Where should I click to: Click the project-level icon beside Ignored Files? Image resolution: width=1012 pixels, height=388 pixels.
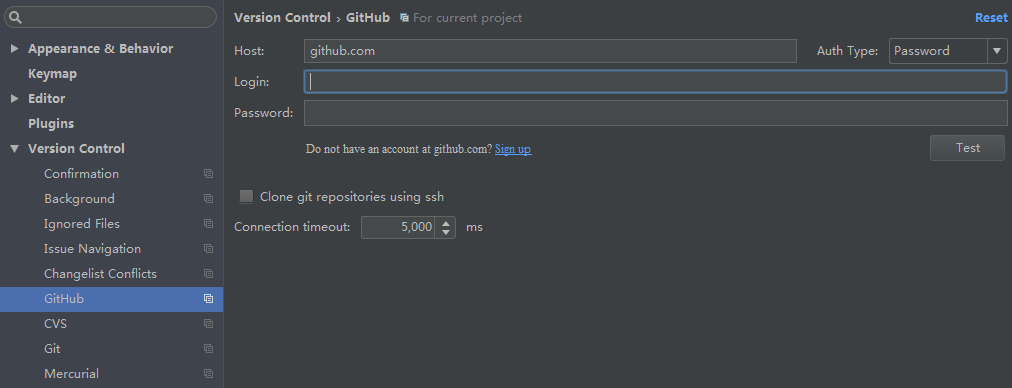(208, 224)
